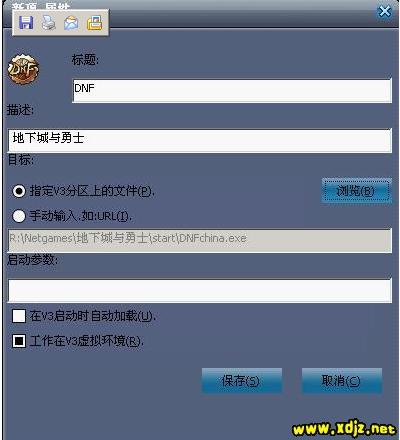Click the yellow fax print icon
This screenshot has height=440, width=400.
(x=94, y=23)
